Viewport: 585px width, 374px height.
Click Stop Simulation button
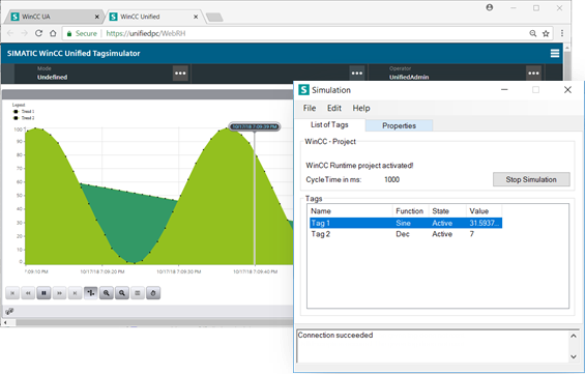tap(531, 180)
